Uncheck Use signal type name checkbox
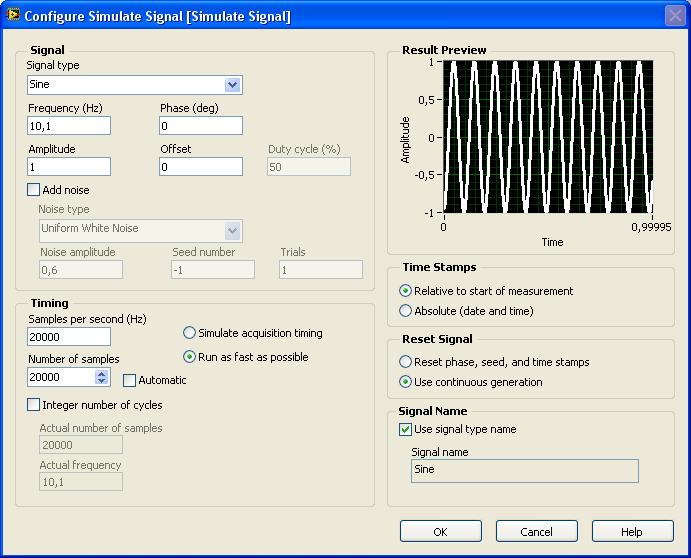This screenshot has height=558, width=691. [405, 429]
